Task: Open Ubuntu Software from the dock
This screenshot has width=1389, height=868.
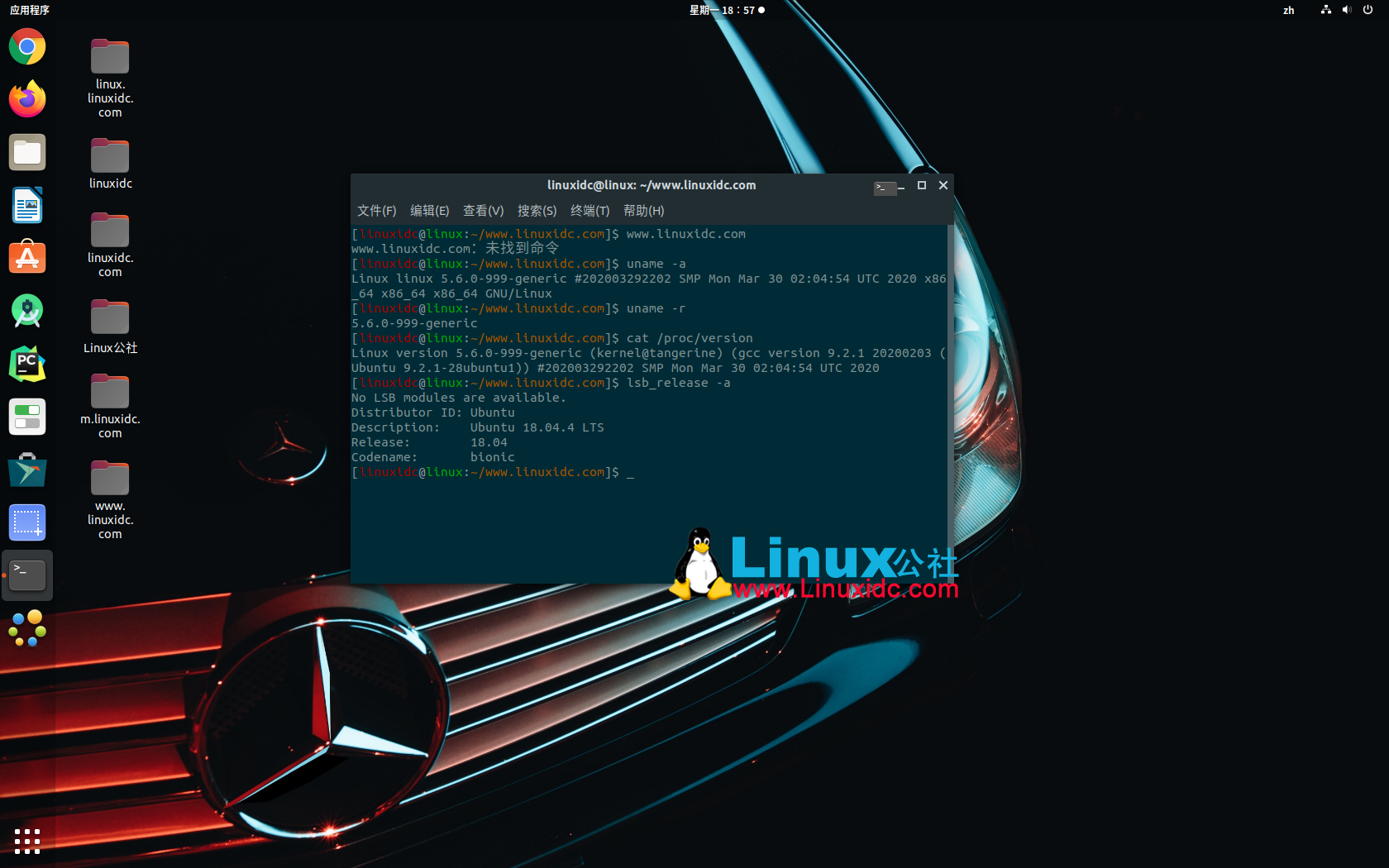Action: pyautogui.click(x=27, y=257)
